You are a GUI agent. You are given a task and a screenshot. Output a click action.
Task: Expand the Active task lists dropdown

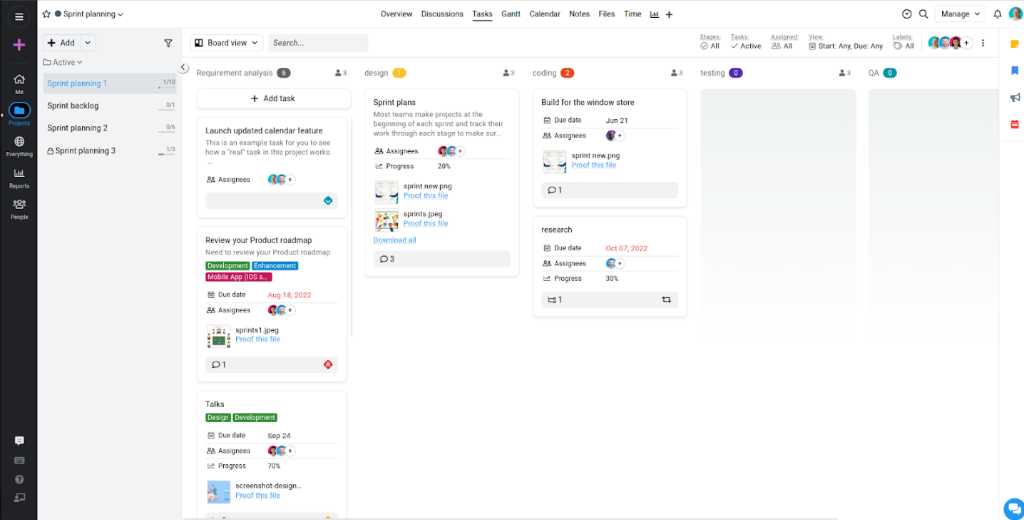pyautogui.click(x=63, y=62)
